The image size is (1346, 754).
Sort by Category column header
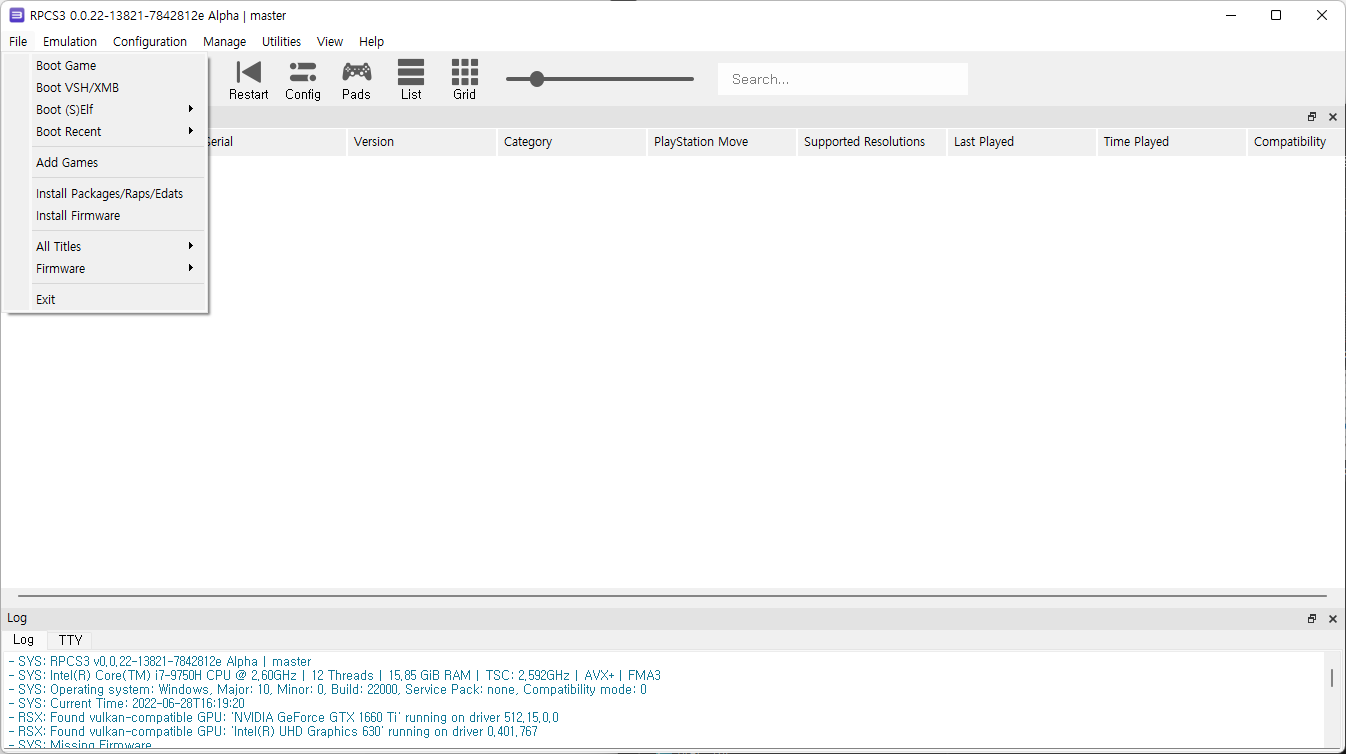click(572, 142)
